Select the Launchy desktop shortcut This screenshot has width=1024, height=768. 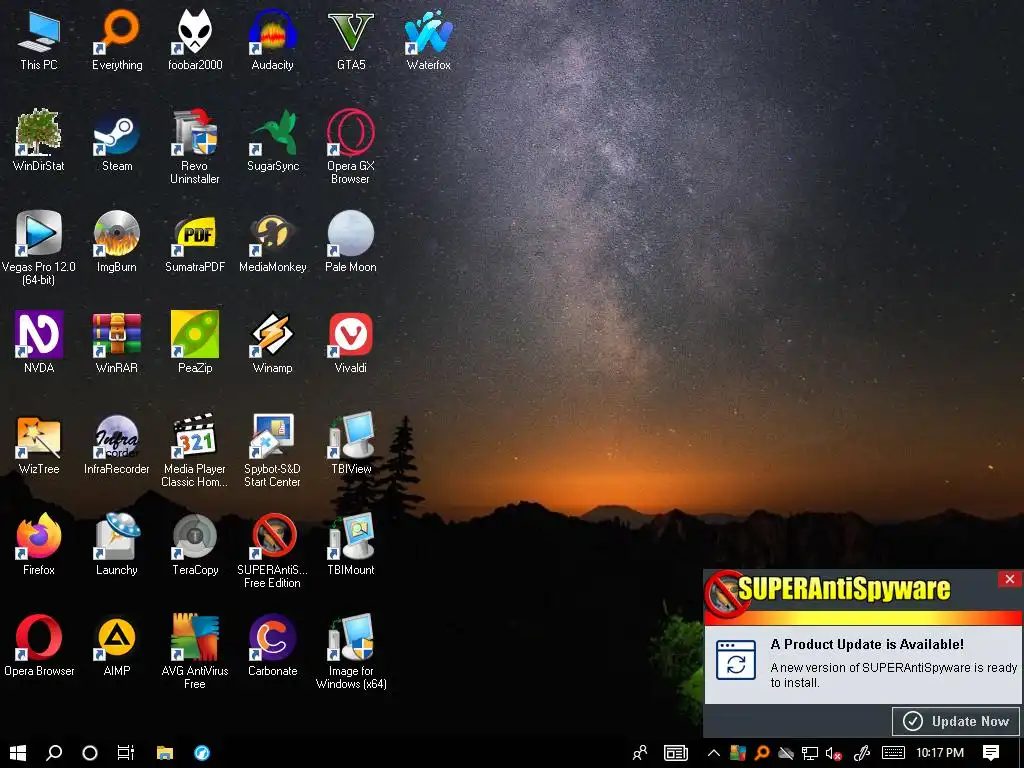tap(117, 545)
